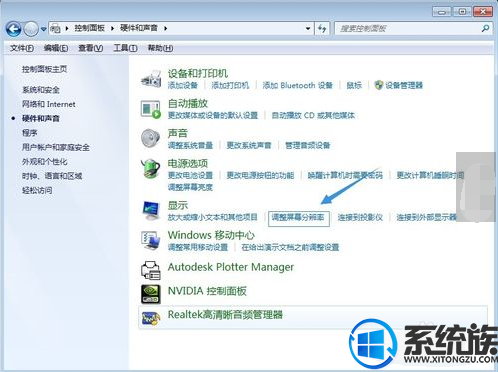The width and height of the screenshot is (498, 372).
Task: Open the 声音 heading
Action: tap(178, 133)
